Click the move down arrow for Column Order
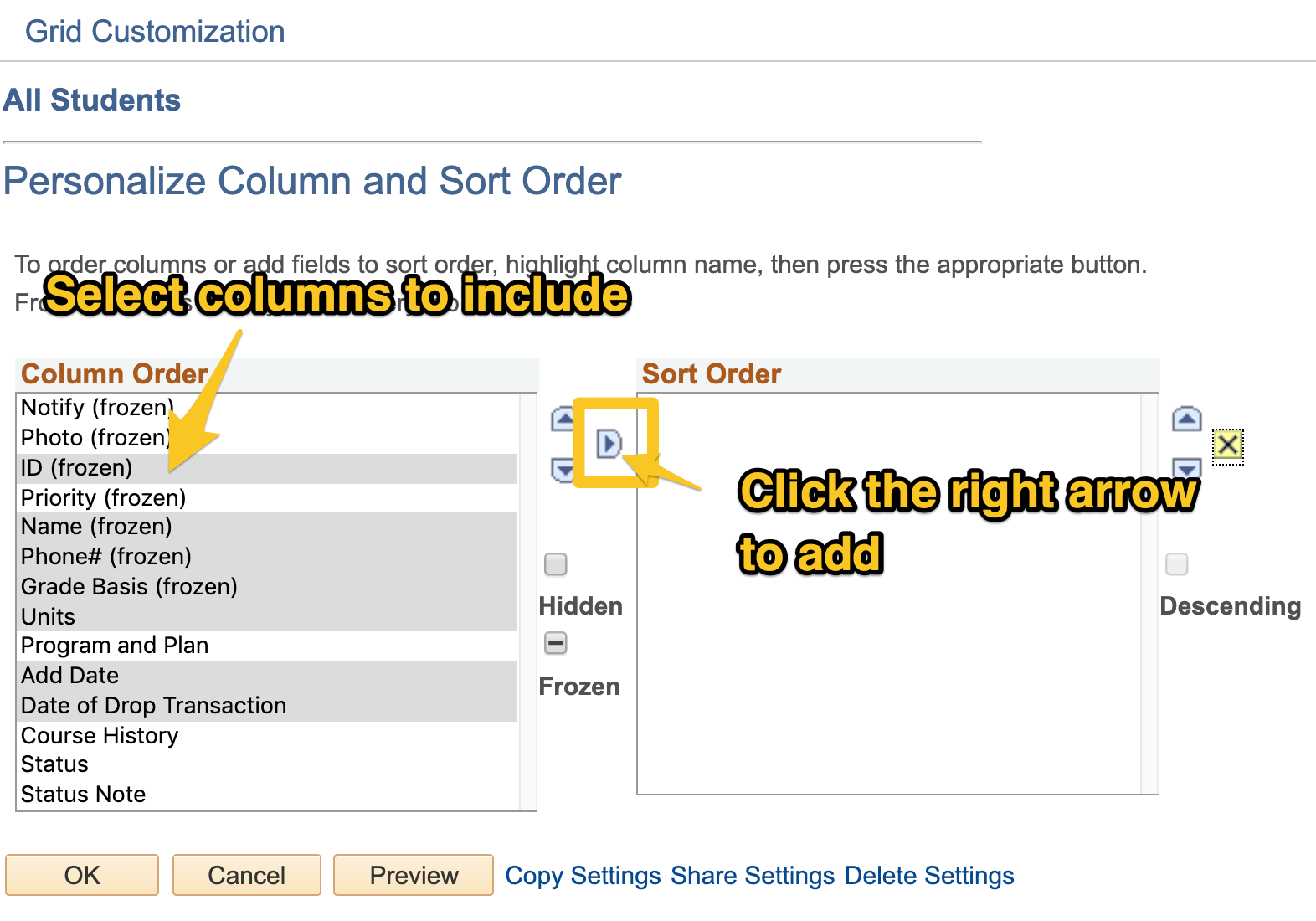The width and height of the screenshot is (1316, 921). coord(563,471)
